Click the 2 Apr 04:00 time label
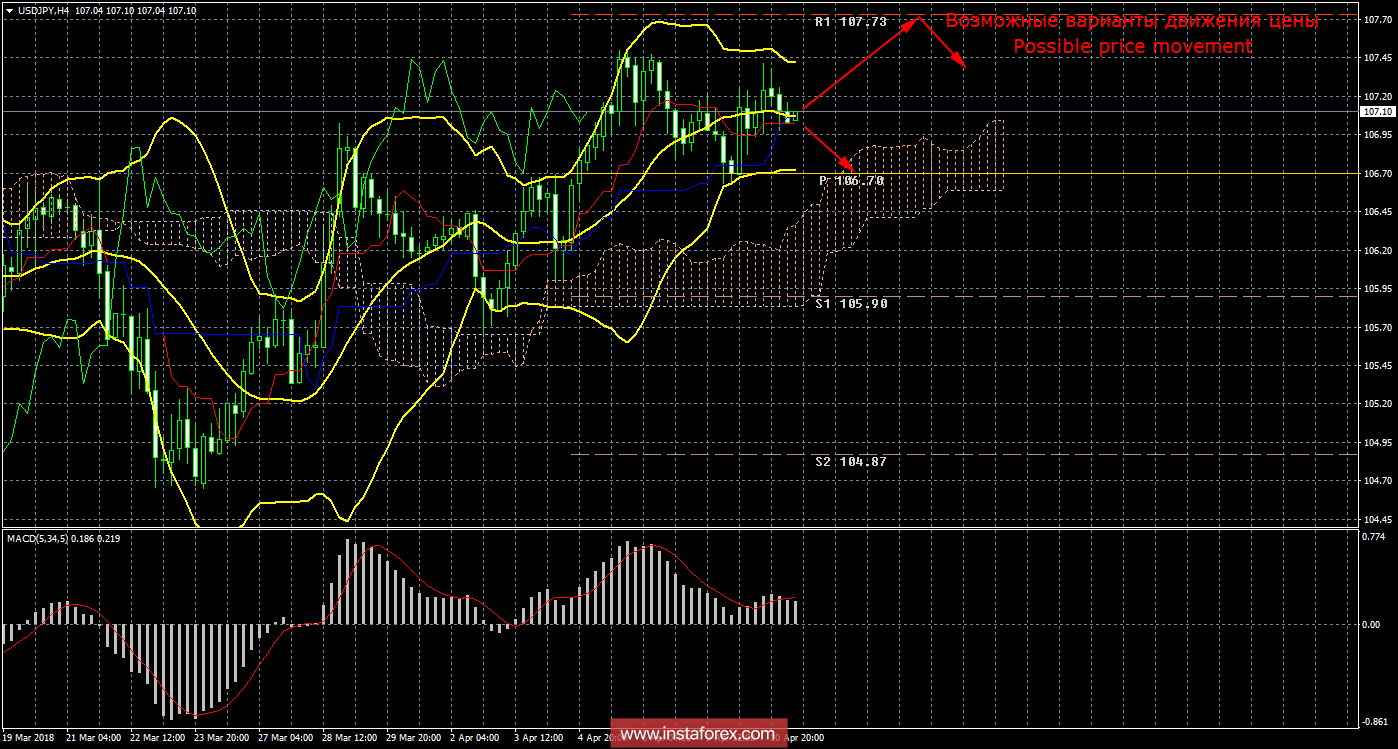This screenshot has width=1398, height=749. pyautogui.click(x=475, y=738)
